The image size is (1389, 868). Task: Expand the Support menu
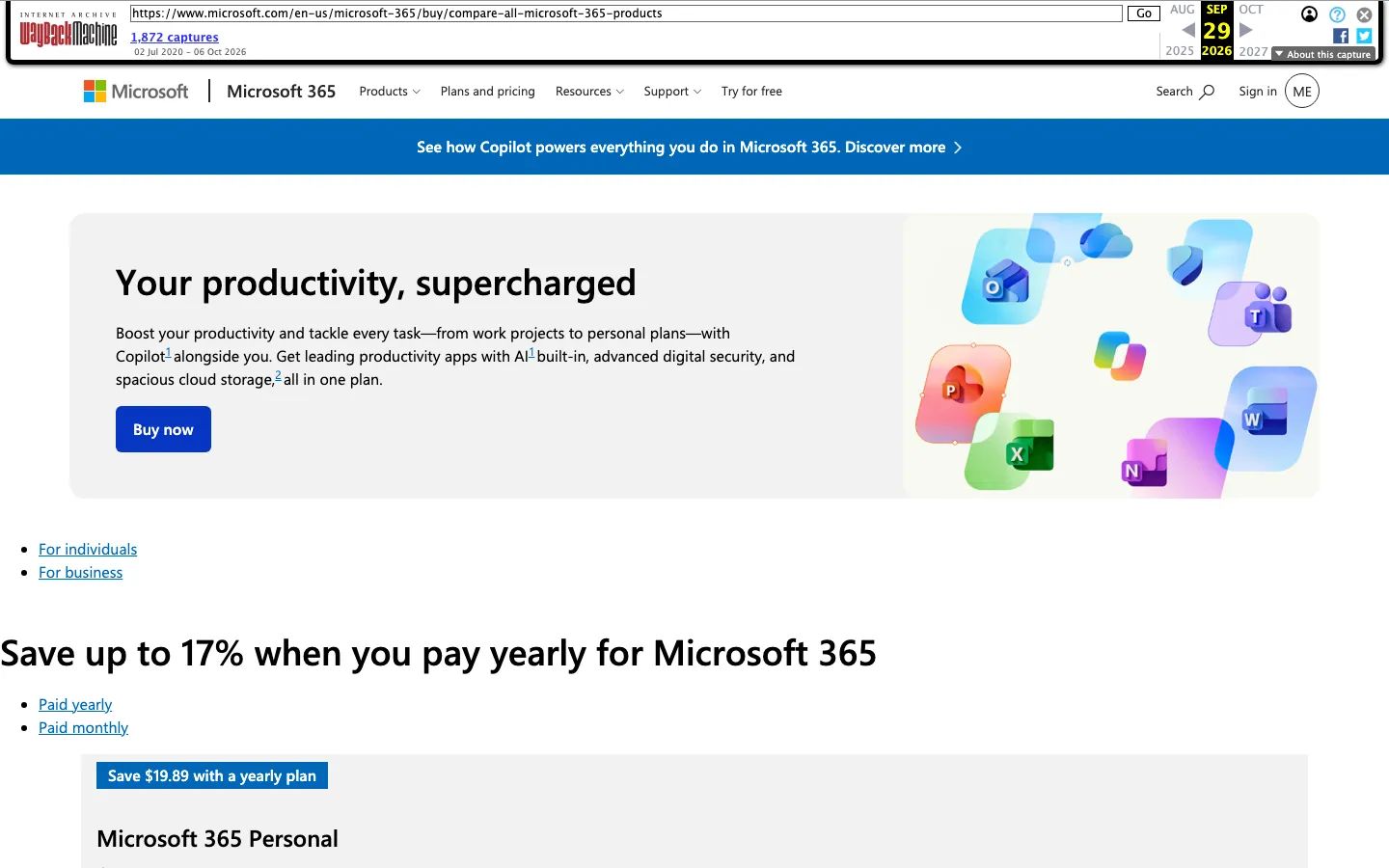click(672, 92)
